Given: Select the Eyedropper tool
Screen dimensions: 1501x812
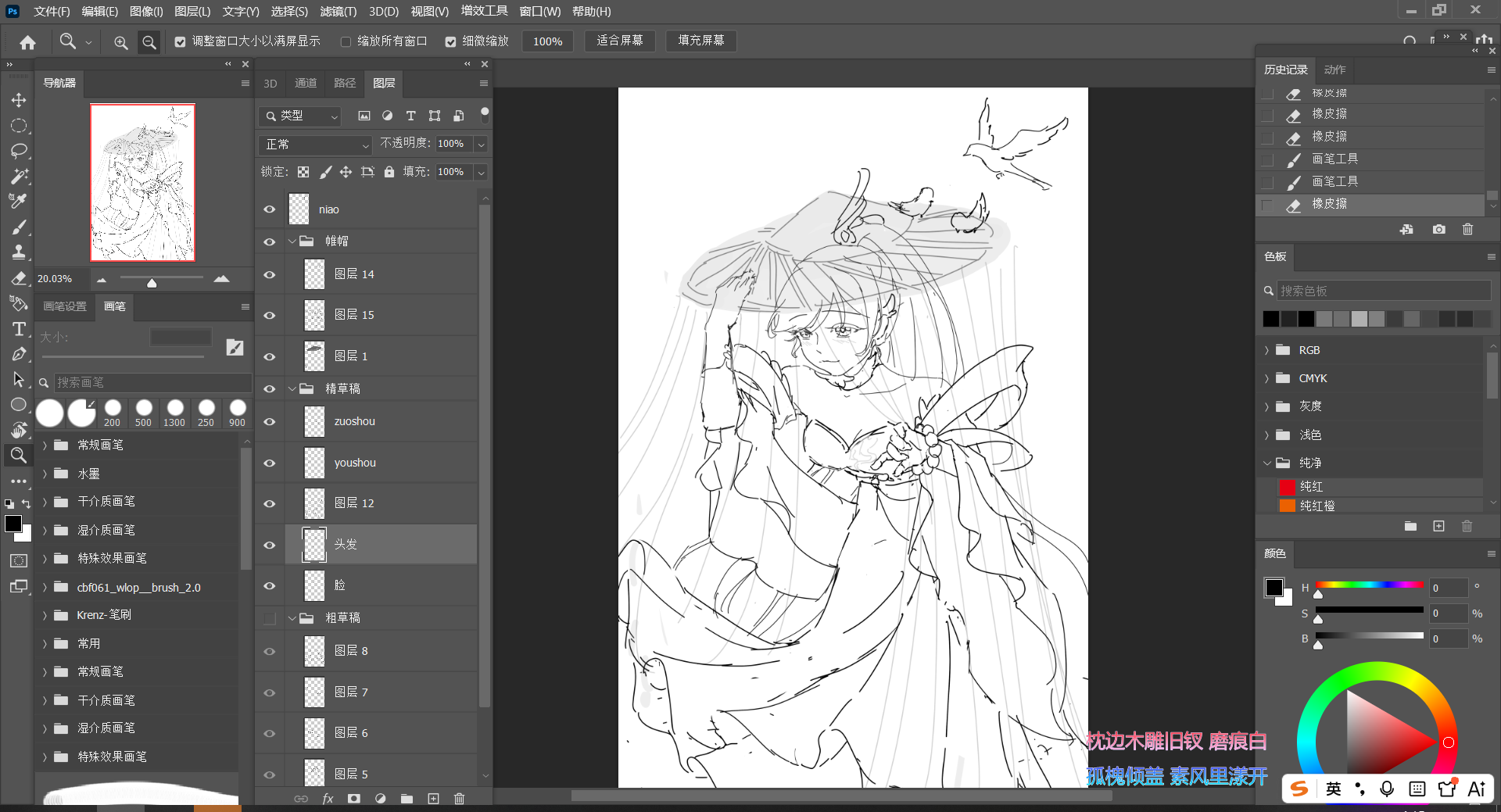Looking at the screenshot, I should tap(19, 202).
